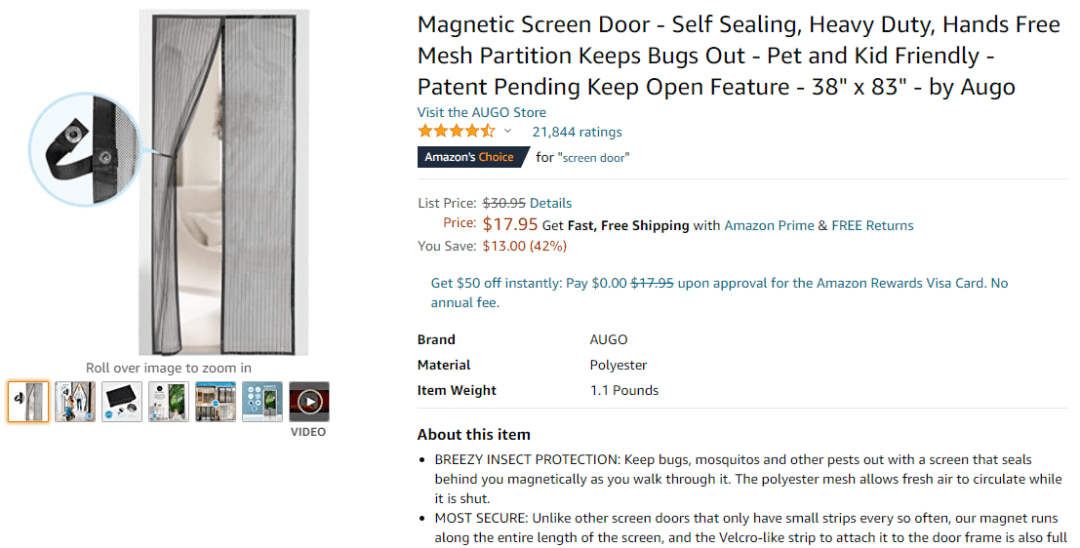The image size is (1080, 548).
Task: Open the "screen door" search link
Action: pos(594,157)
